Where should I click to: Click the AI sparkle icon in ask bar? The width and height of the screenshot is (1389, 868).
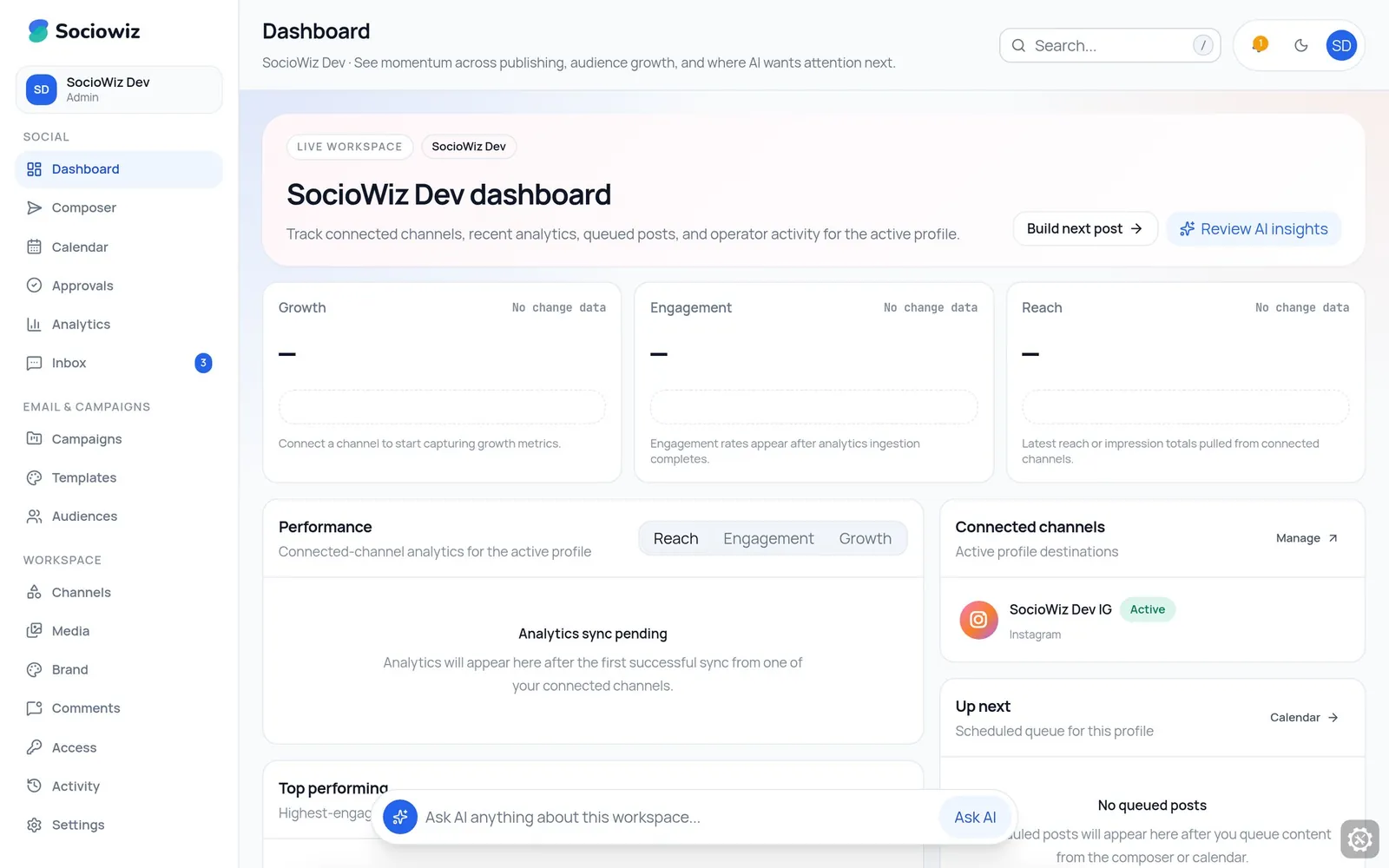click(x=400, y=817)
